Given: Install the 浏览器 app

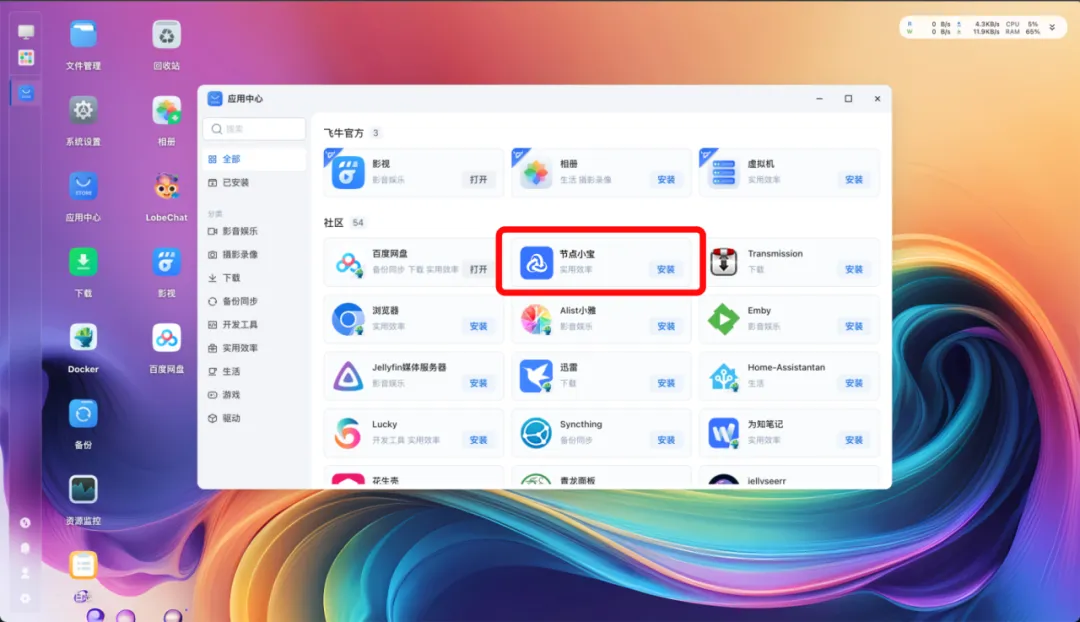Looking at the screenshot, I should point(479,326).
